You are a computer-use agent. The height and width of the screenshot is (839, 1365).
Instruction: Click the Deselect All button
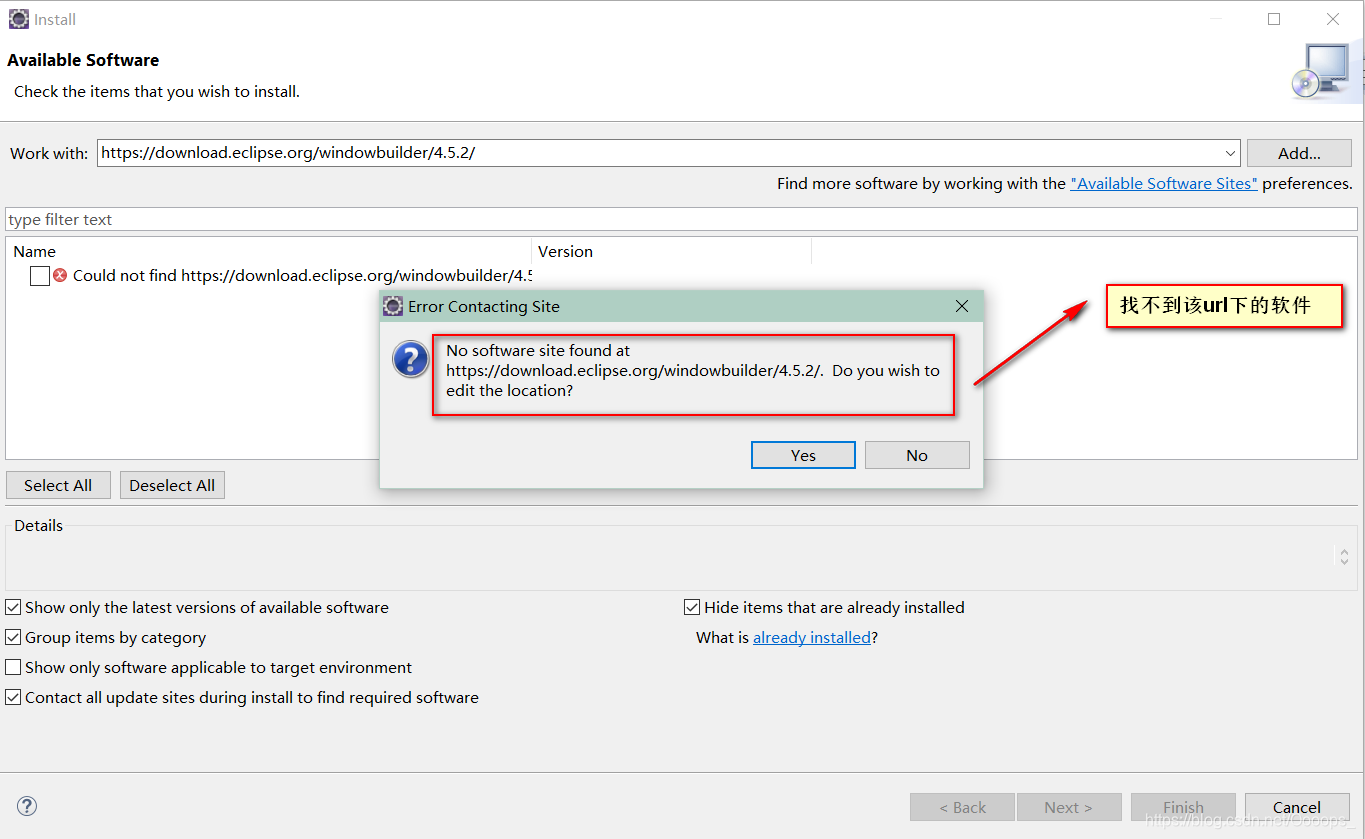(x=172, y=485)
